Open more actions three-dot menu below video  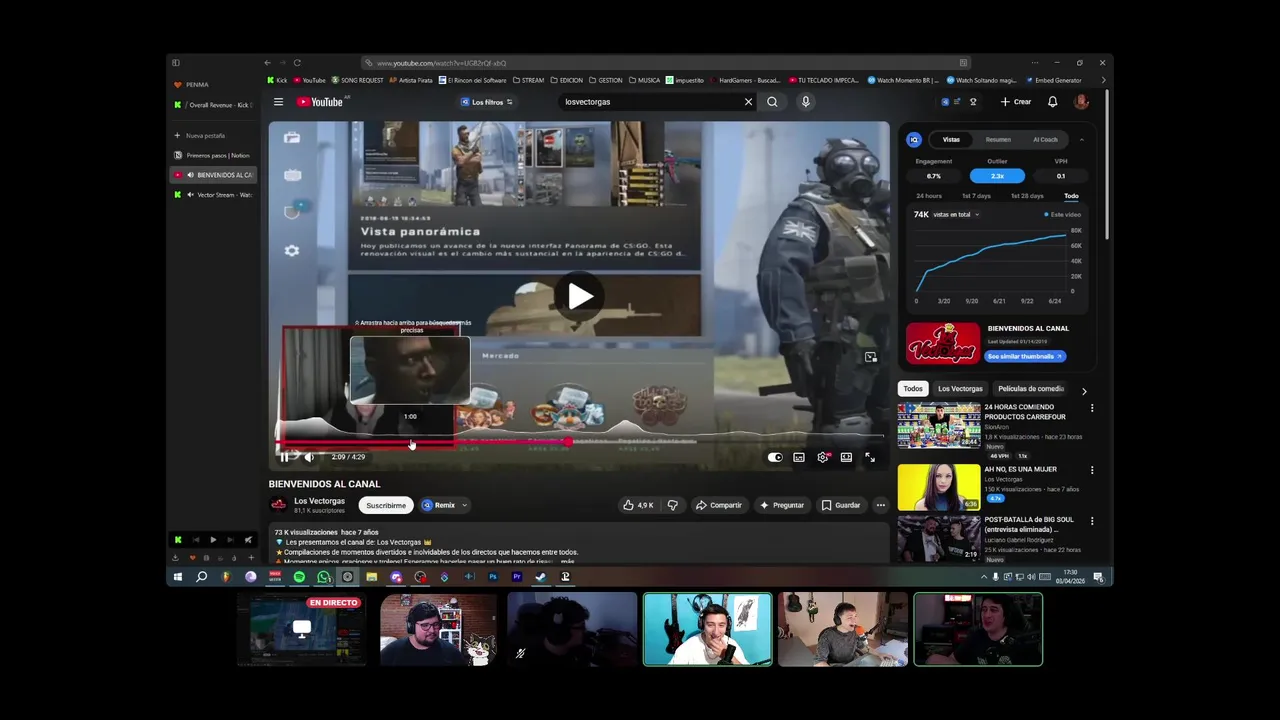[880, 505]
